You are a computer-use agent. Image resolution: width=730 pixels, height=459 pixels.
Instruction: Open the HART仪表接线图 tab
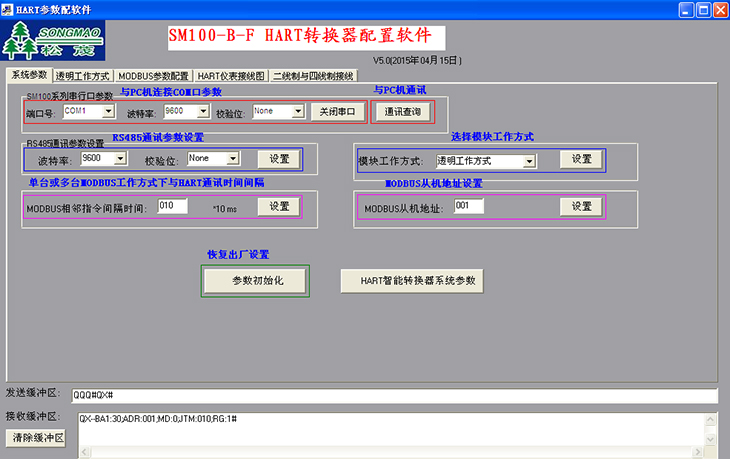click(231, 76)
